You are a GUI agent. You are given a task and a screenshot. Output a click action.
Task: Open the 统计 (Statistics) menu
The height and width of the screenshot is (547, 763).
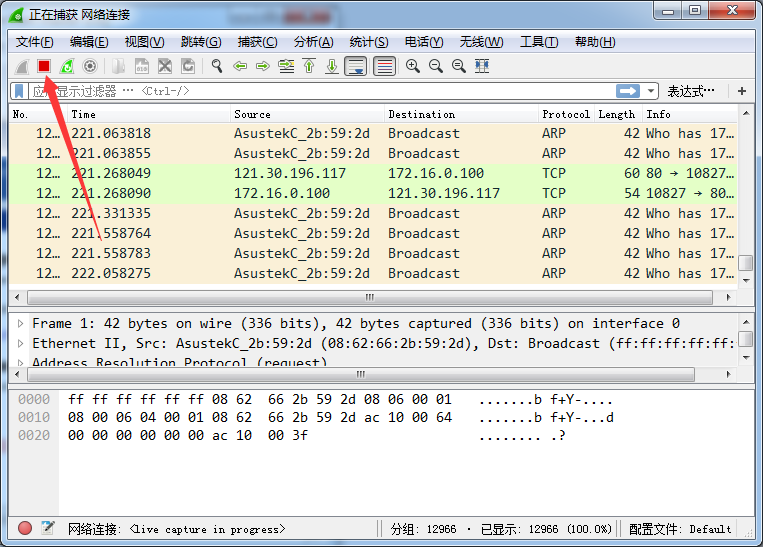[369, 42]
